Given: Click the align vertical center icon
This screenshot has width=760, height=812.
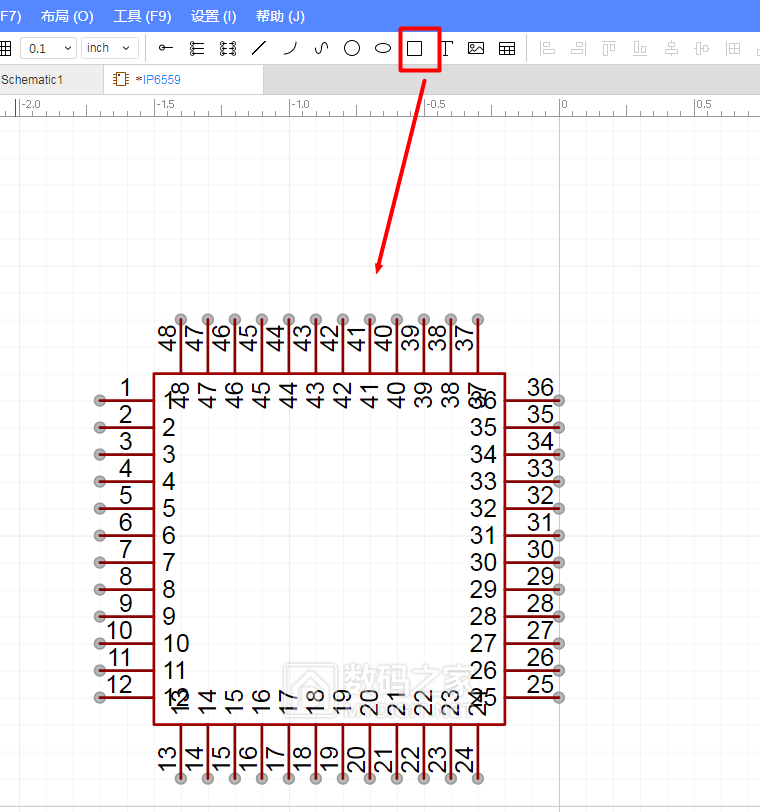Looking at the screenshot, I should tap(702, 48).
